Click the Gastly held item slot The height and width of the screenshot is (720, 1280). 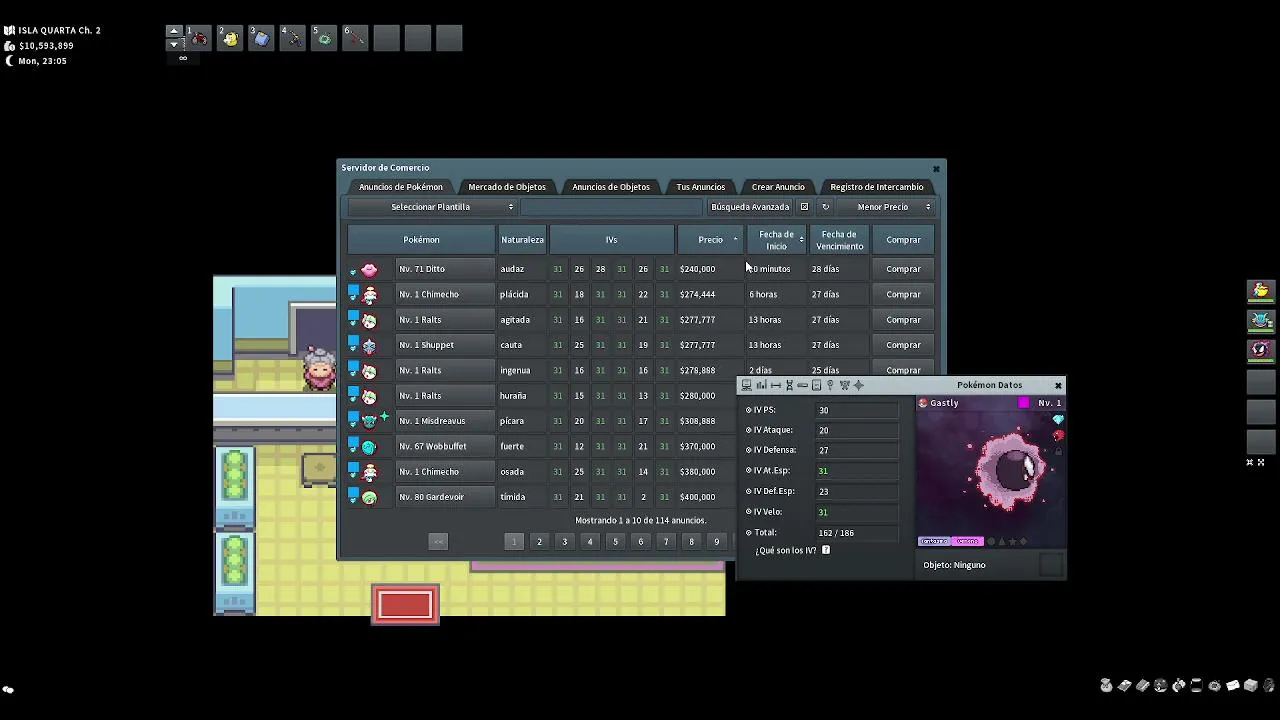[1050, 565]
